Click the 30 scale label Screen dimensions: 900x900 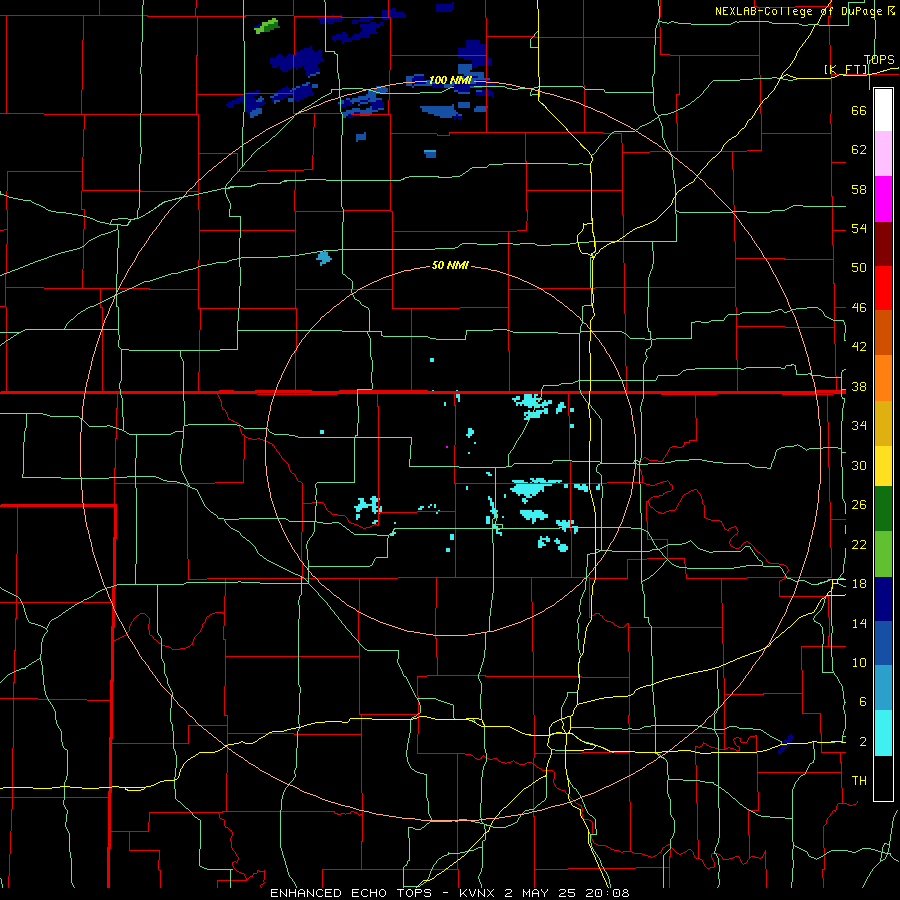(859, 465)
